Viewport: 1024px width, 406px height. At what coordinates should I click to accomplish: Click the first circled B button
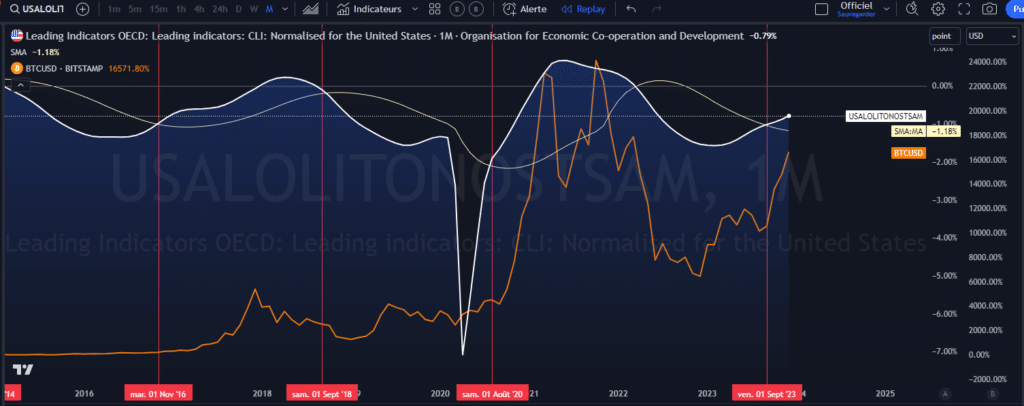click(x=458, y=9)
